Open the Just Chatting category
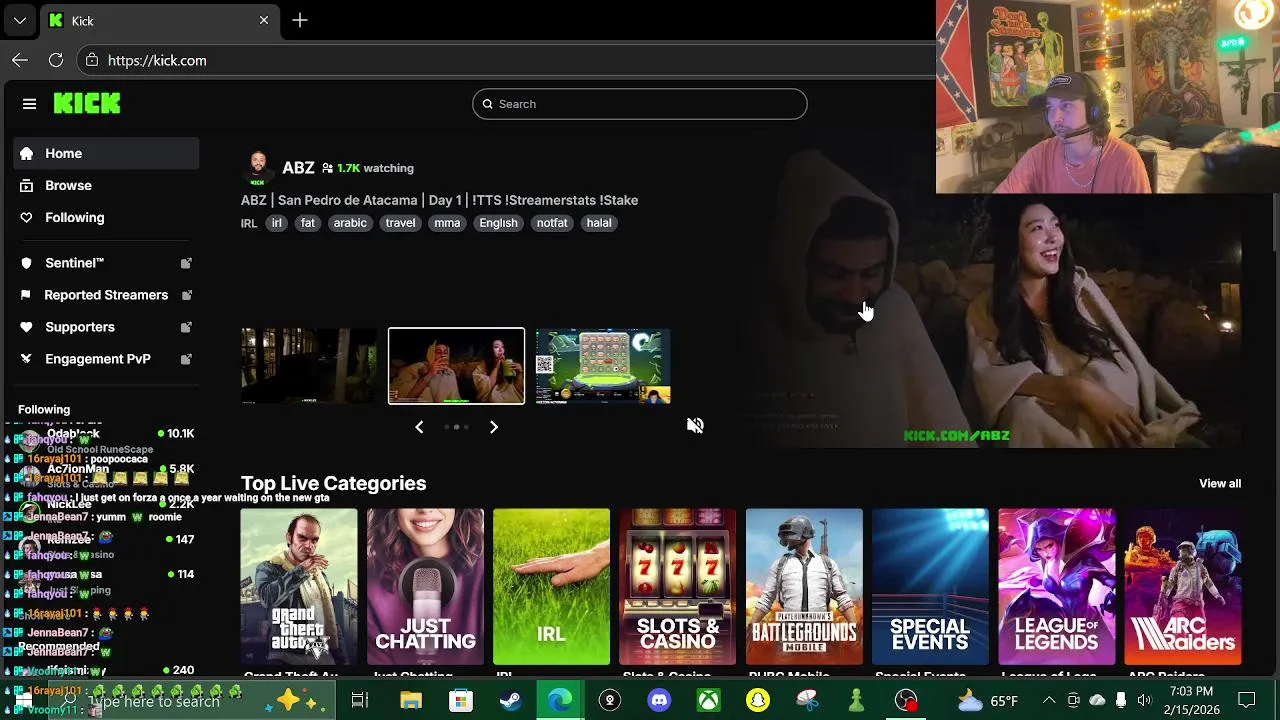The image size is (1280, 720). coord(425,587)
